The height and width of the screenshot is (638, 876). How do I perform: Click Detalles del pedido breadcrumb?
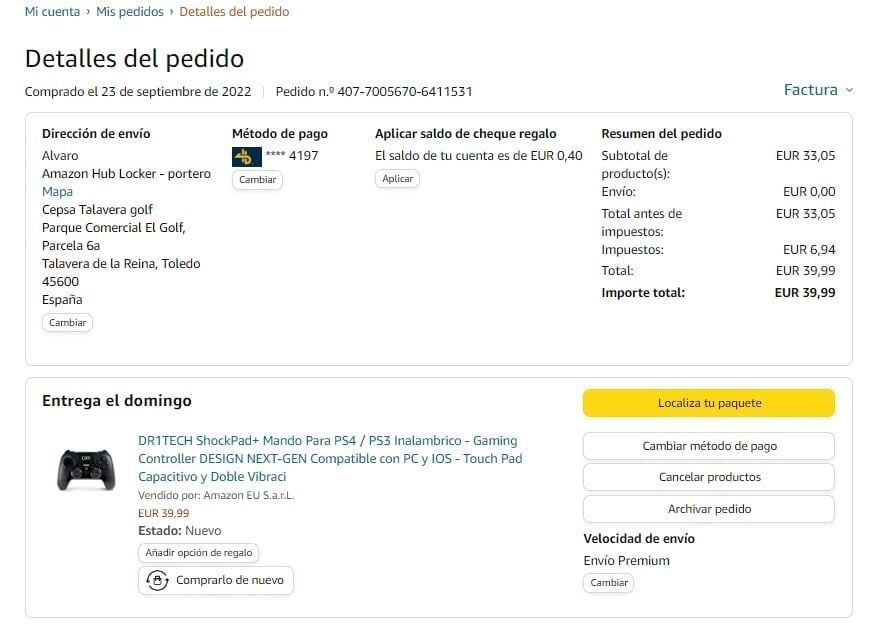[x=234, y=12]
